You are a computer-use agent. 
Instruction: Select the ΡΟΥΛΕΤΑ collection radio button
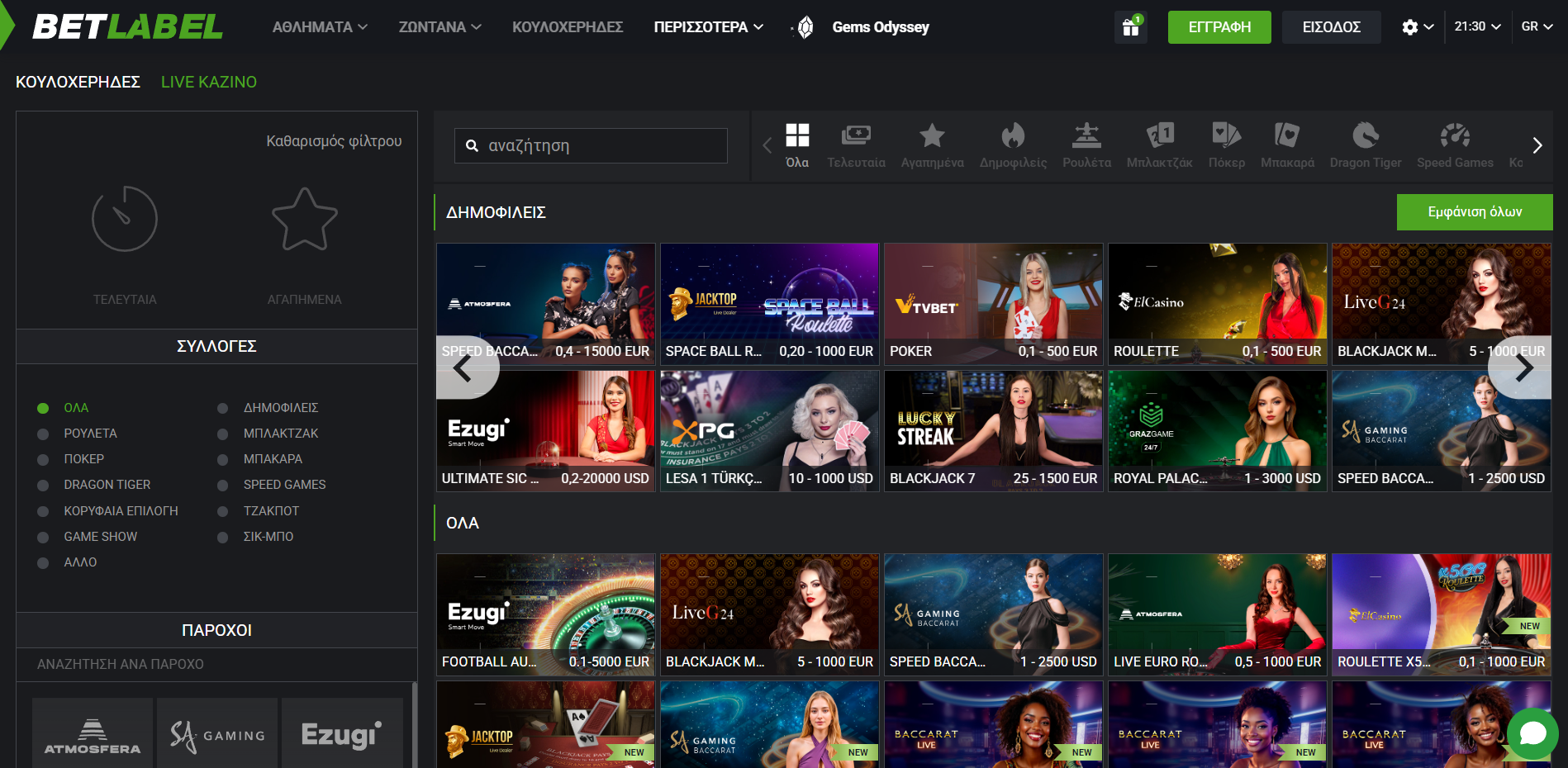(43, 434)
